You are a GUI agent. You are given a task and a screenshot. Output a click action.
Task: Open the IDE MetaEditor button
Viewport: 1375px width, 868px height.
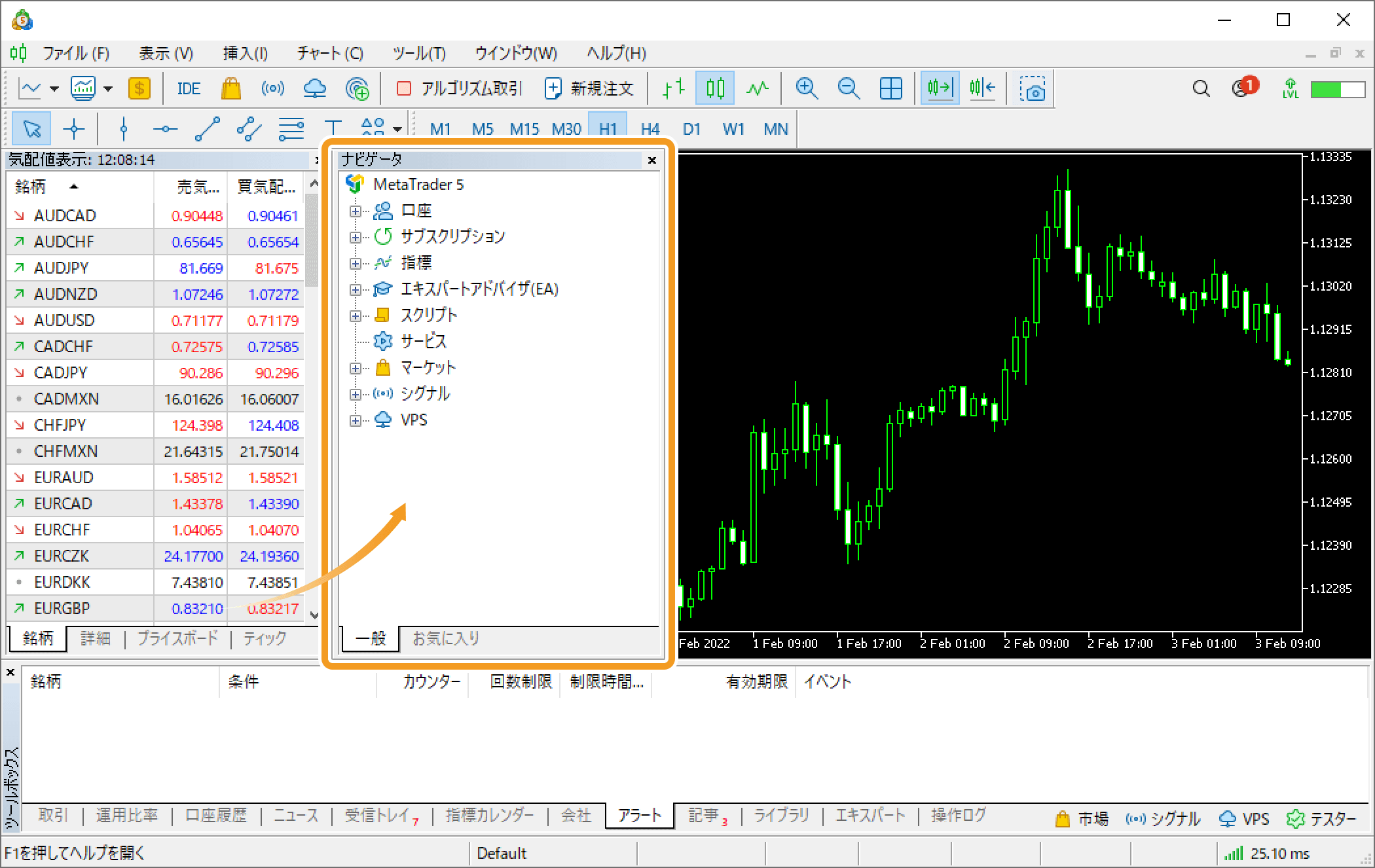[x=189, y=88]
